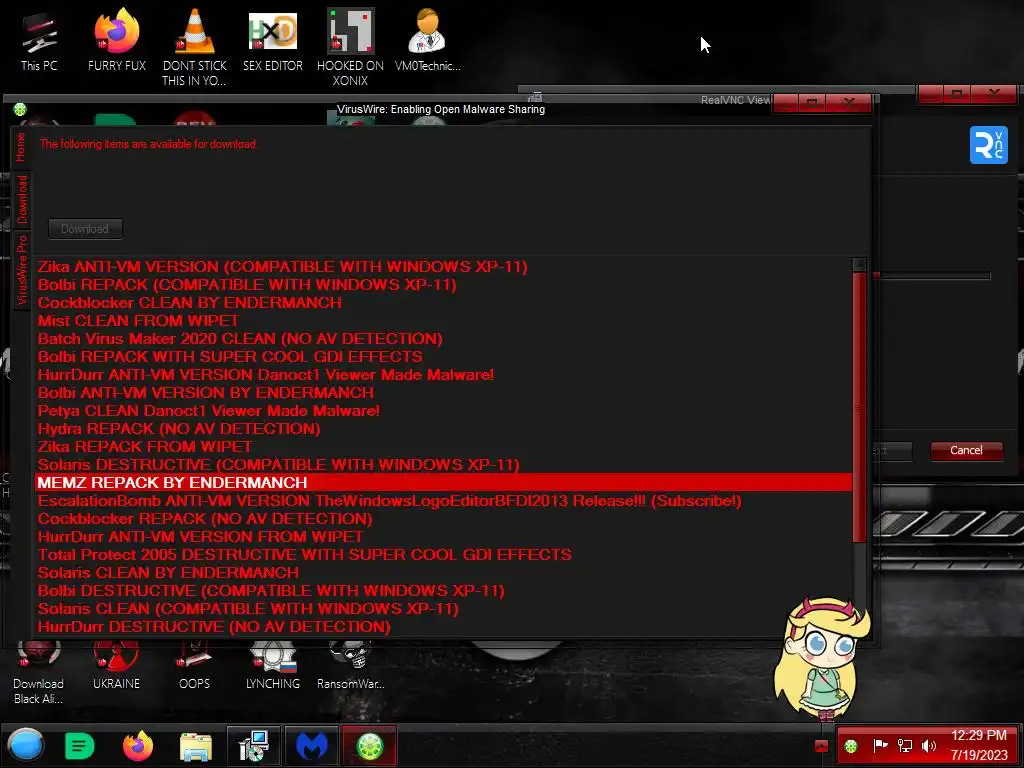Click the Star Butterfly desktop character
The image size is (1024, 768).
pos(823,658)
